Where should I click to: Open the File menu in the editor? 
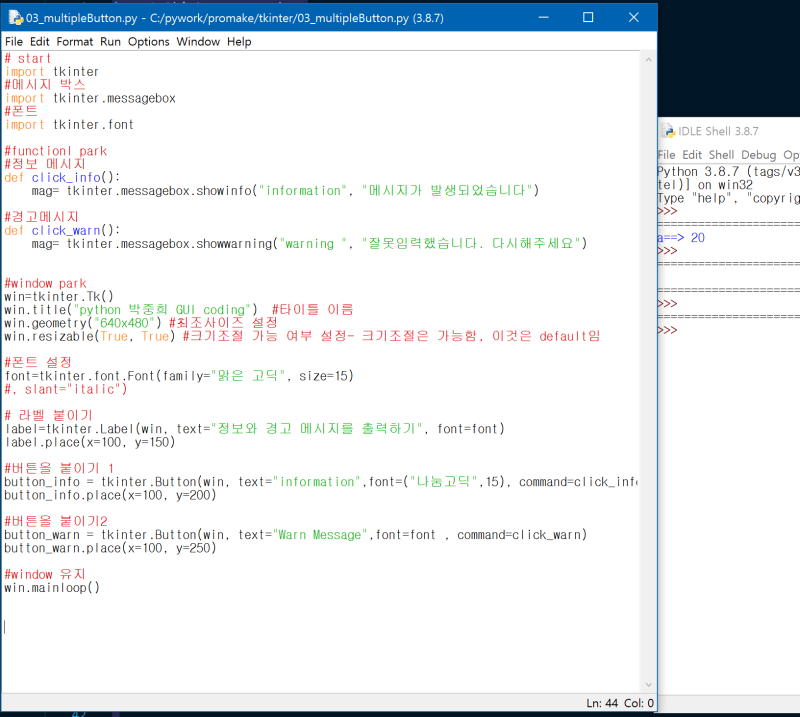coord(13,41)
